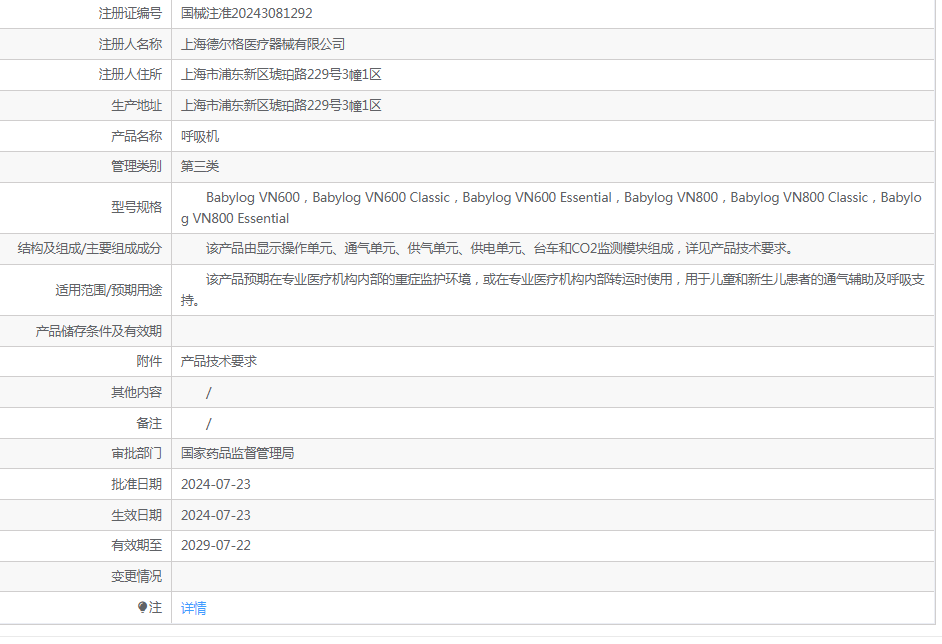Click the bulb icon beside 注

click(142, 607)
